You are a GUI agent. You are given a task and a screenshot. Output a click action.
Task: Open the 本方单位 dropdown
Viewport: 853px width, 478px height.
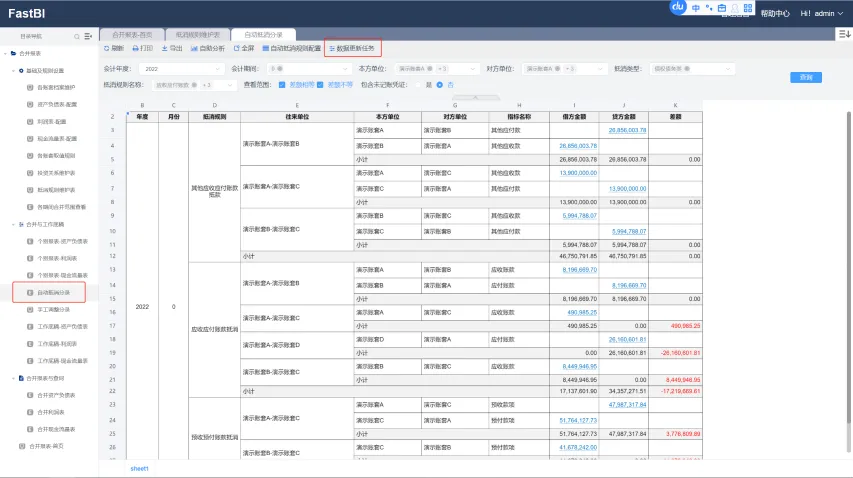coord(436,69)
